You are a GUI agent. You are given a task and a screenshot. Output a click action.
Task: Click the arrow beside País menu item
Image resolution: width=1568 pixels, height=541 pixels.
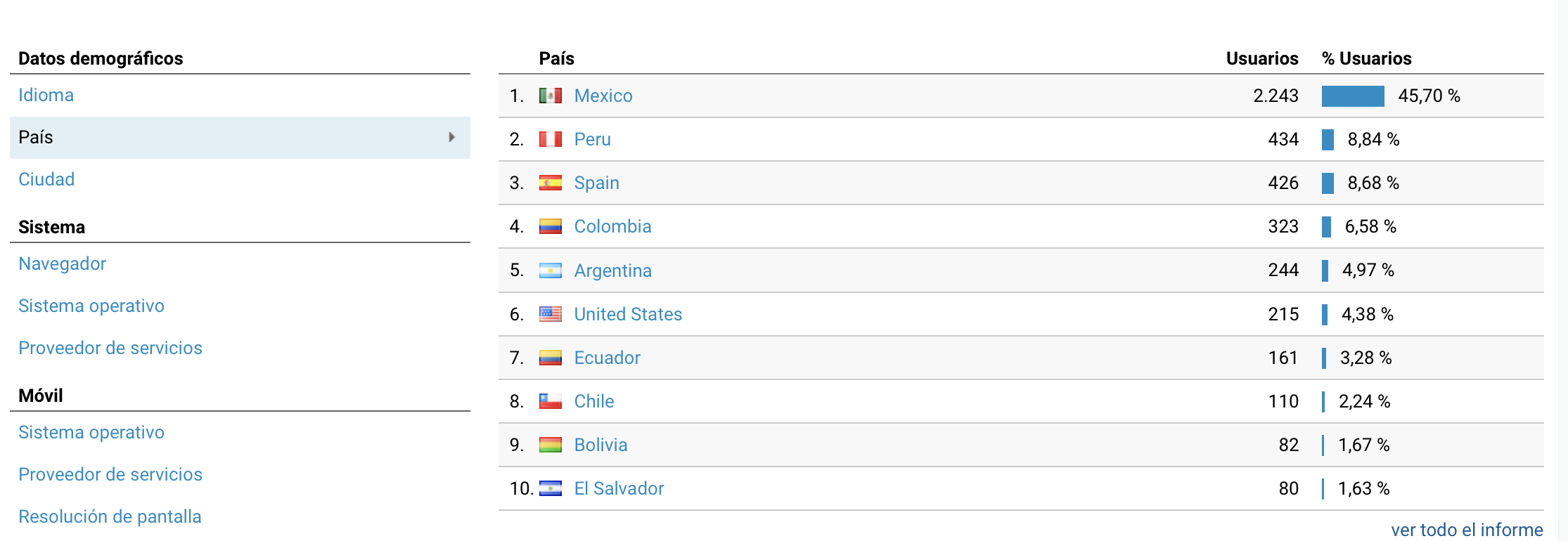(x=452, y=137)
